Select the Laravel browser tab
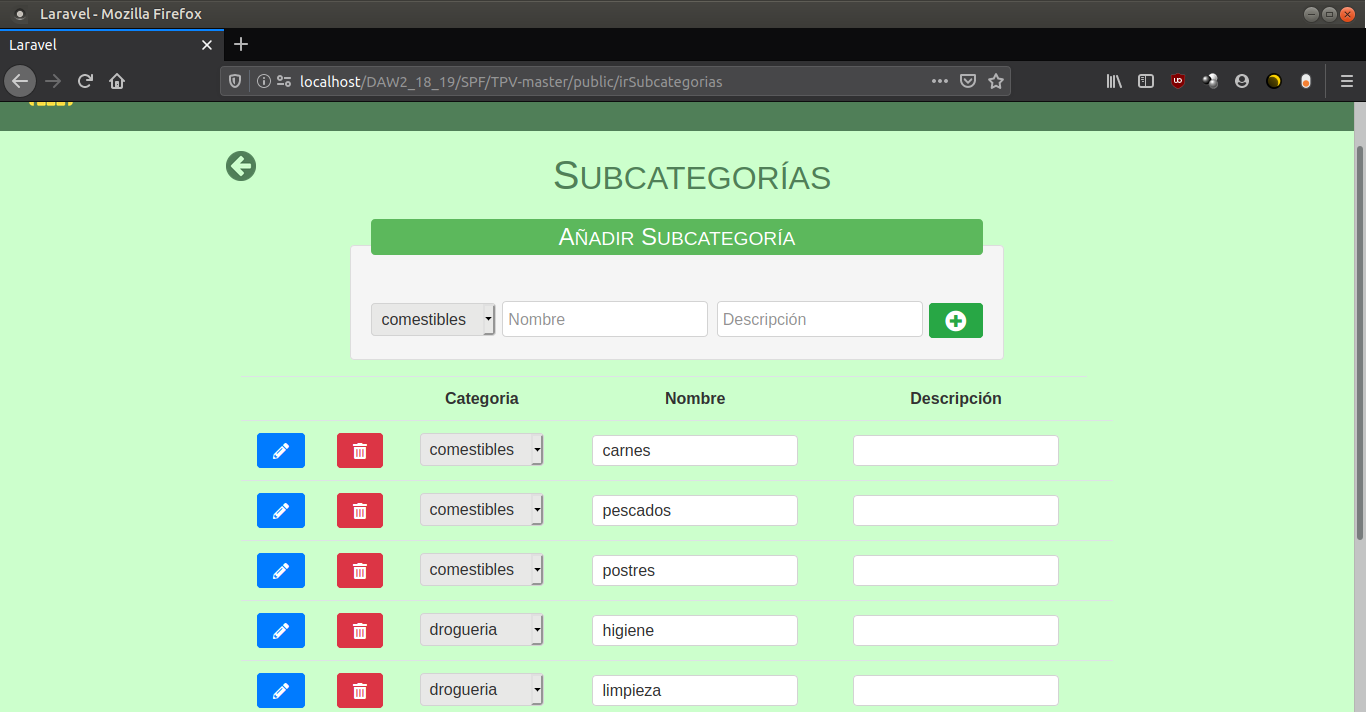This screenshot has width=1366, height=712. [100, 45]
